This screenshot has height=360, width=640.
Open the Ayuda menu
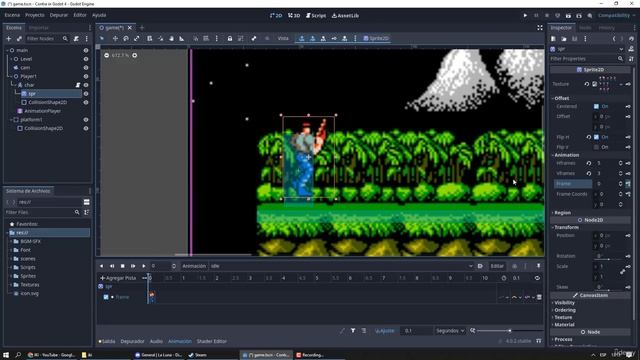coord(99,15)
